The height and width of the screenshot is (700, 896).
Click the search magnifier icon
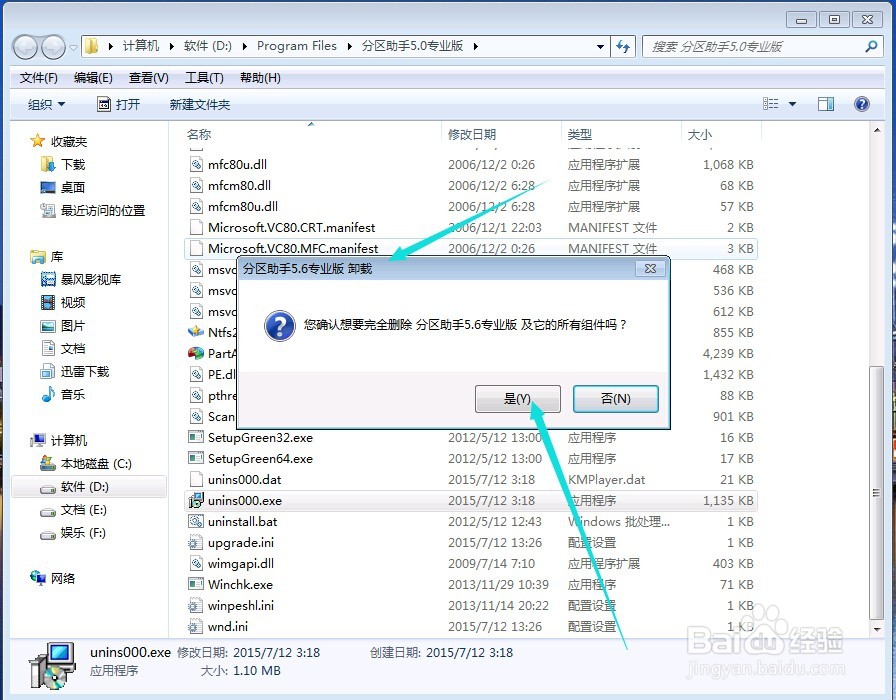click(x=871, y=46)
